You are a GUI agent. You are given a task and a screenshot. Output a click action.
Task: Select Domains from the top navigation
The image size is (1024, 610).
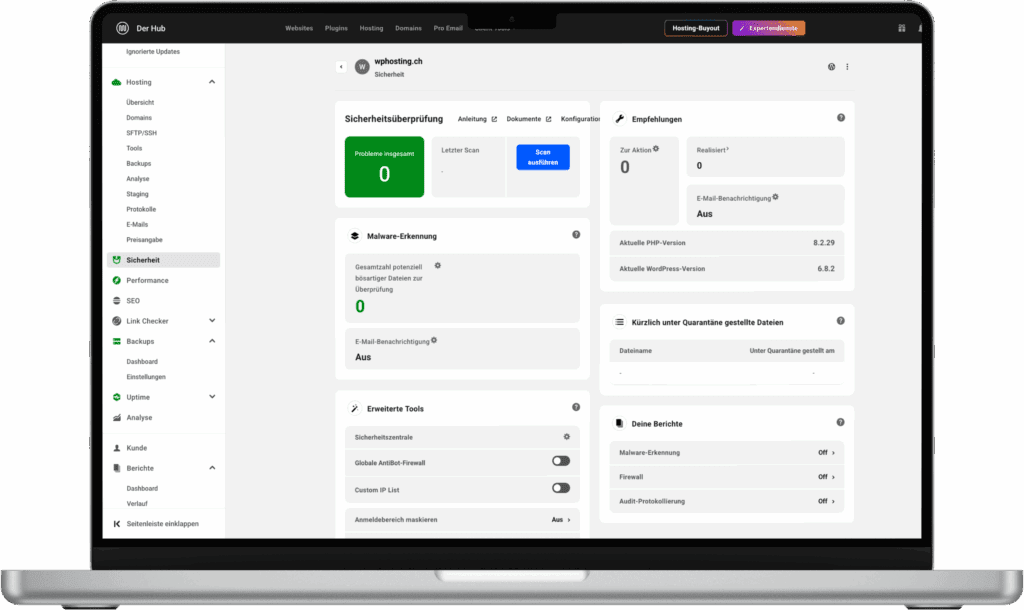point(408,28)
